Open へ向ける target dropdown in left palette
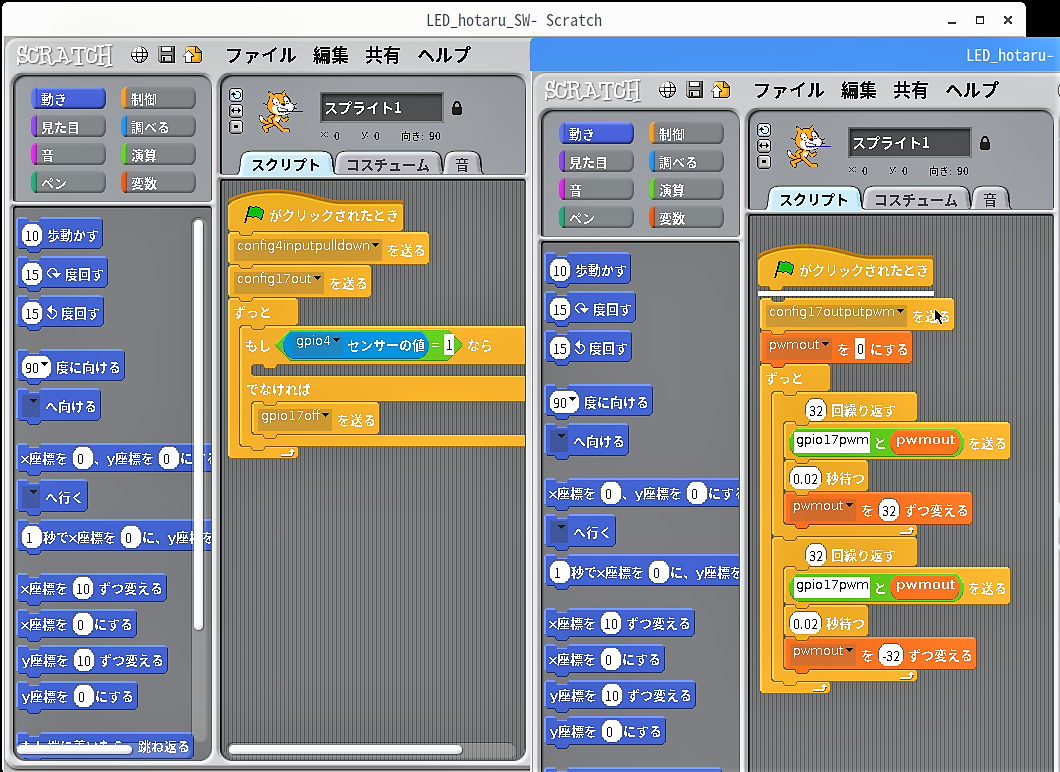 (x=32, y=404)
